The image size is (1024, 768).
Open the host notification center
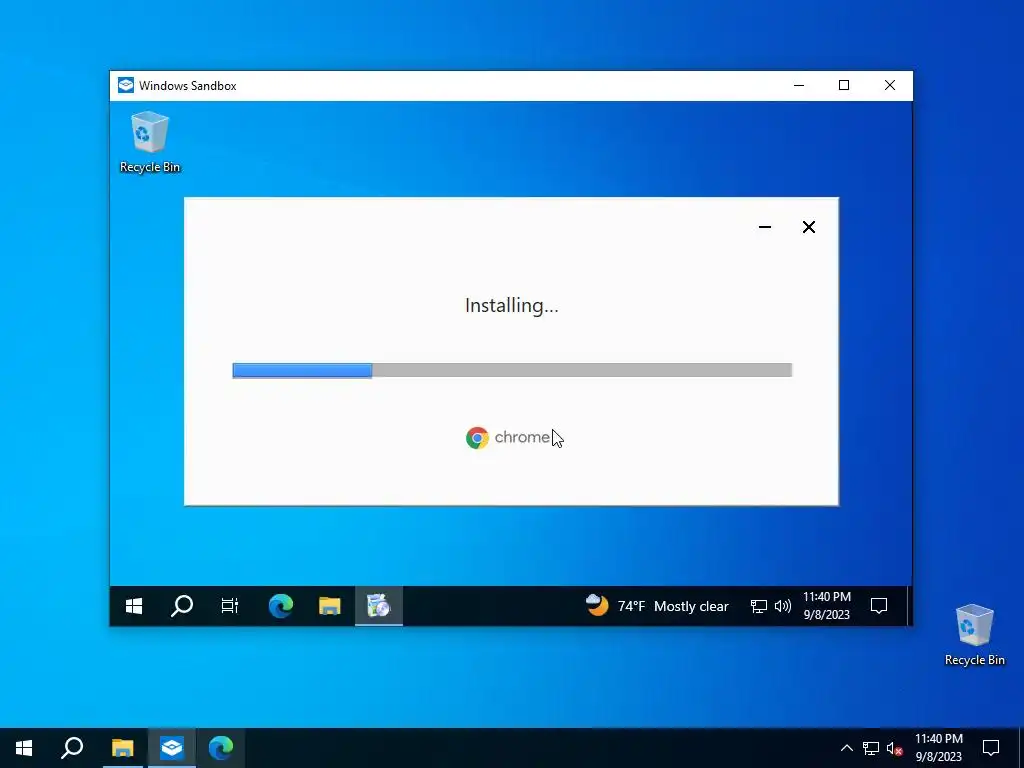coord(991,748)
